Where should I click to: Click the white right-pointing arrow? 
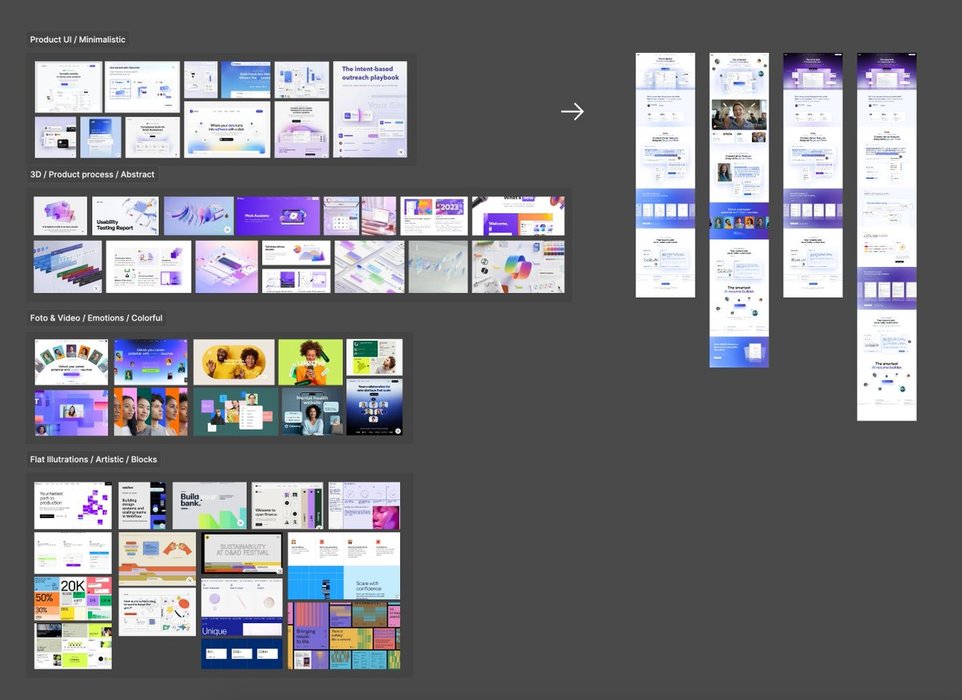click(572, 112)
